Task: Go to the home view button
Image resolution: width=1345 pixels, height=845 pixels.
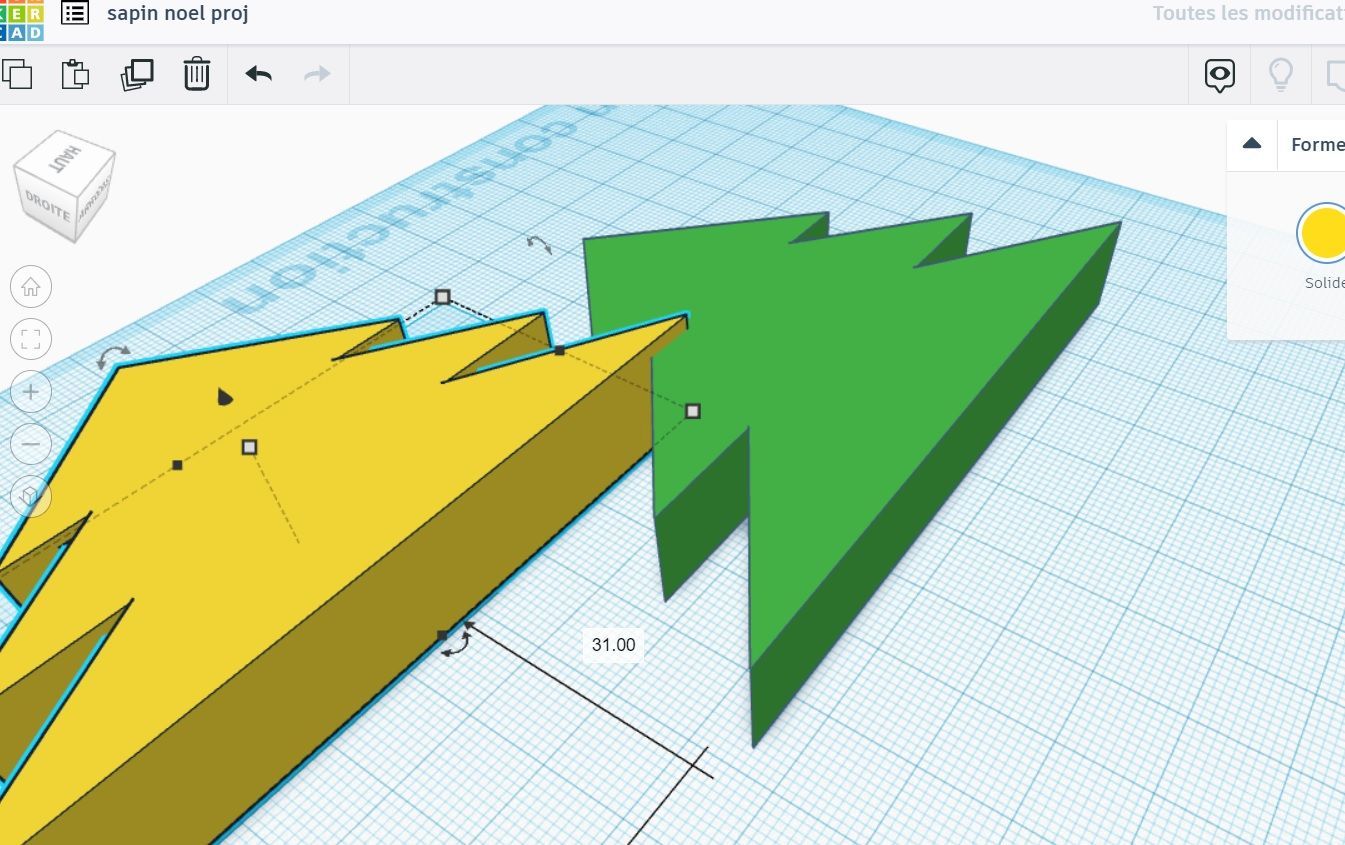Action: pyautogui.click(x=31, y=287)
